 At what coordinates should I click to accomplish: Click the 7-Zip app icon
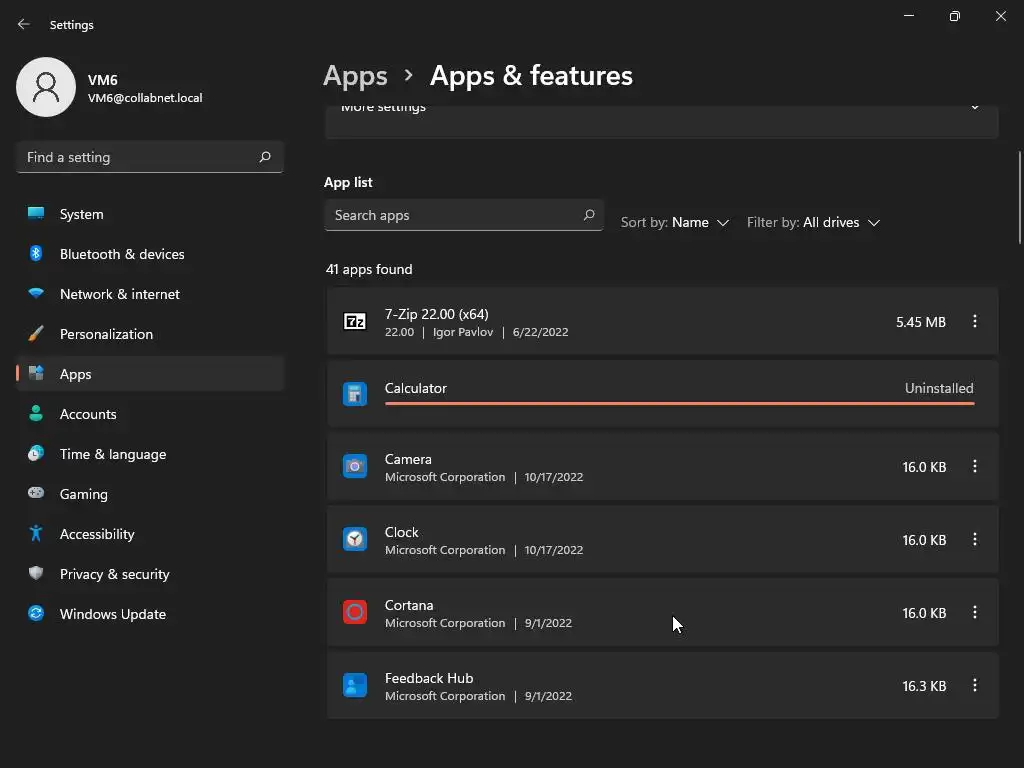click(x=355, y=321)
